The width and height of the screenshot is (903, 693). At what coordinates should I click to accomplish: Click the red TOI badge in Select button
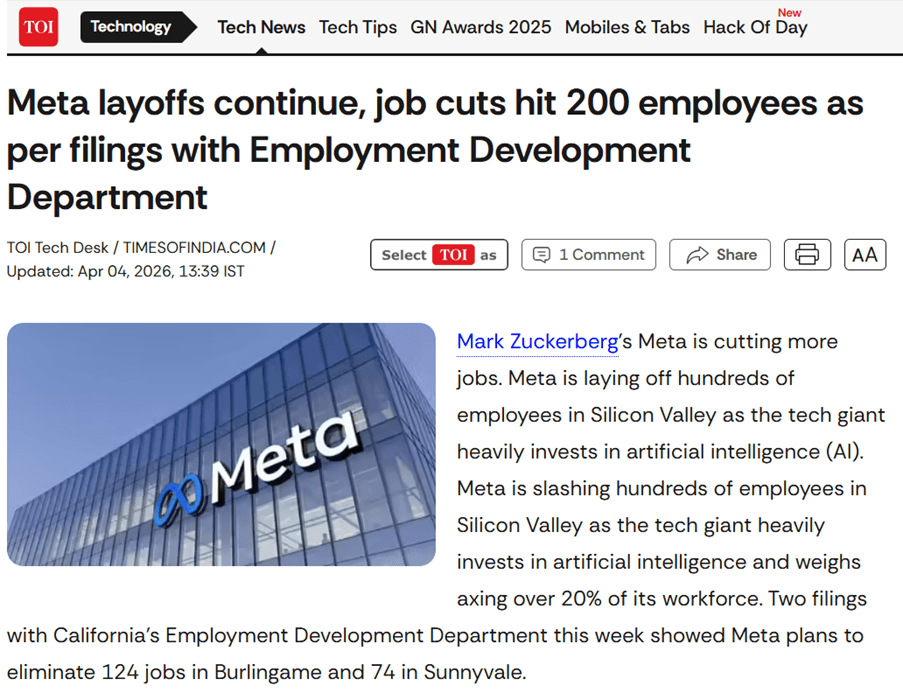click(x=453, y=255)
